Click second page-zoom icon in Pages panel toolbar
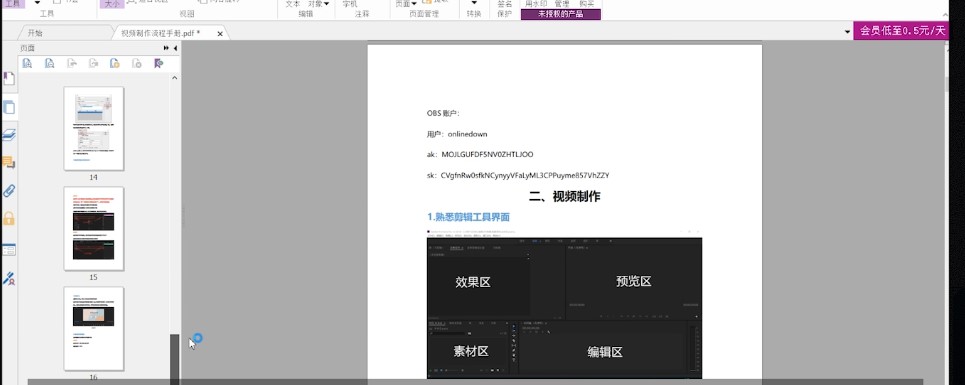965x385 pixels. (49, 63)
